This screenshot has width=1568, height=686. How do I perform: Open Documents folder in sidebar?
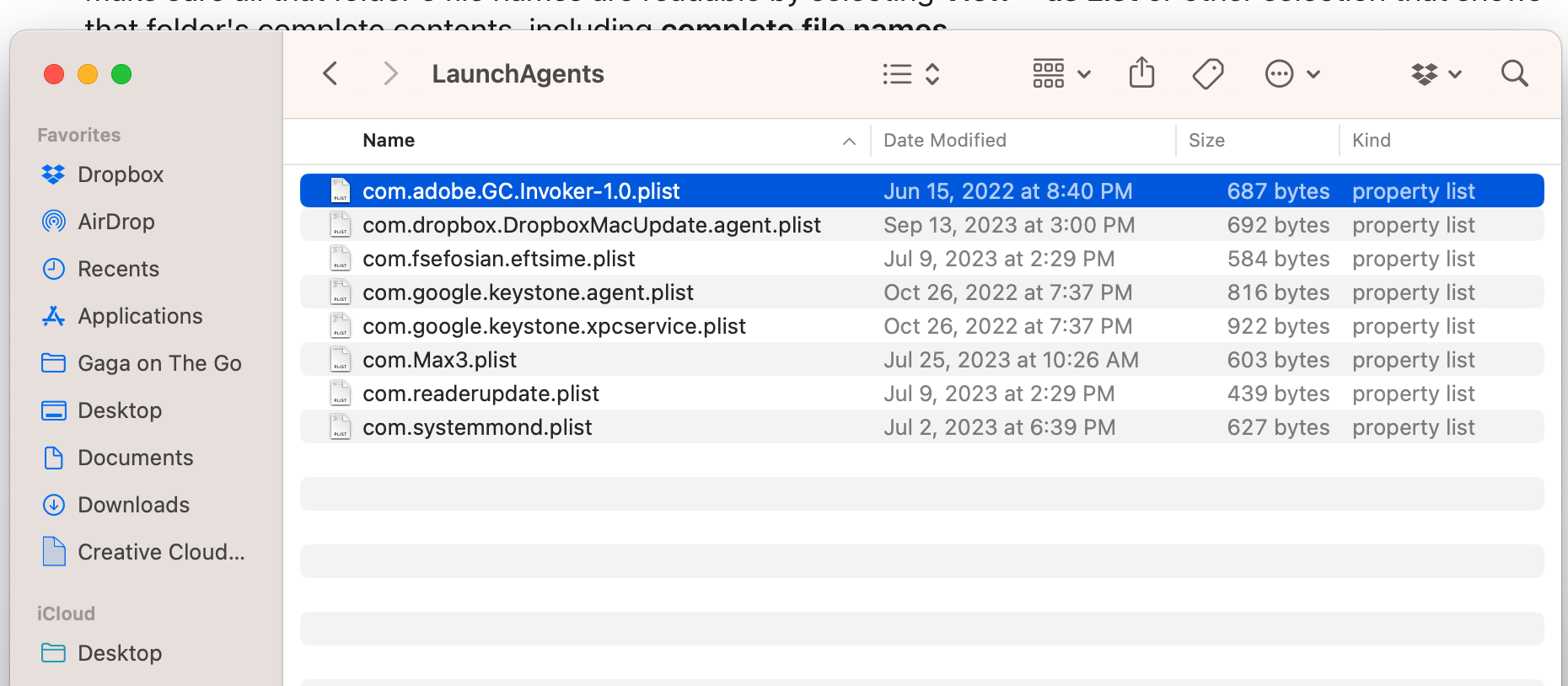[135, 458]
